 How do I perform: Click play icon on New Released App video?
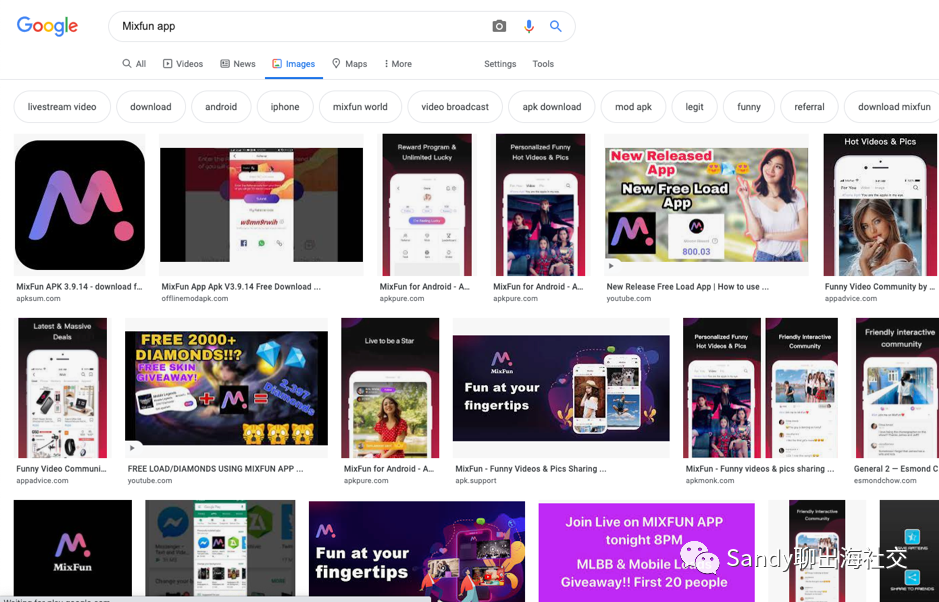[x=611, y=266]
